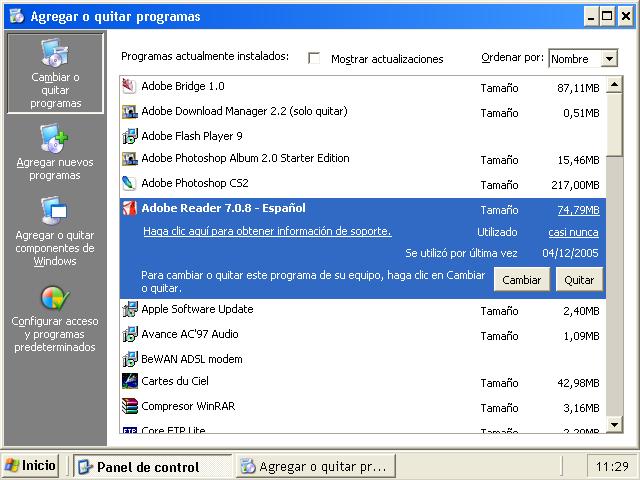Select the Avance AC'97 Audio entry
Screen dimensions: 640x480
click(x=362, y=335)
